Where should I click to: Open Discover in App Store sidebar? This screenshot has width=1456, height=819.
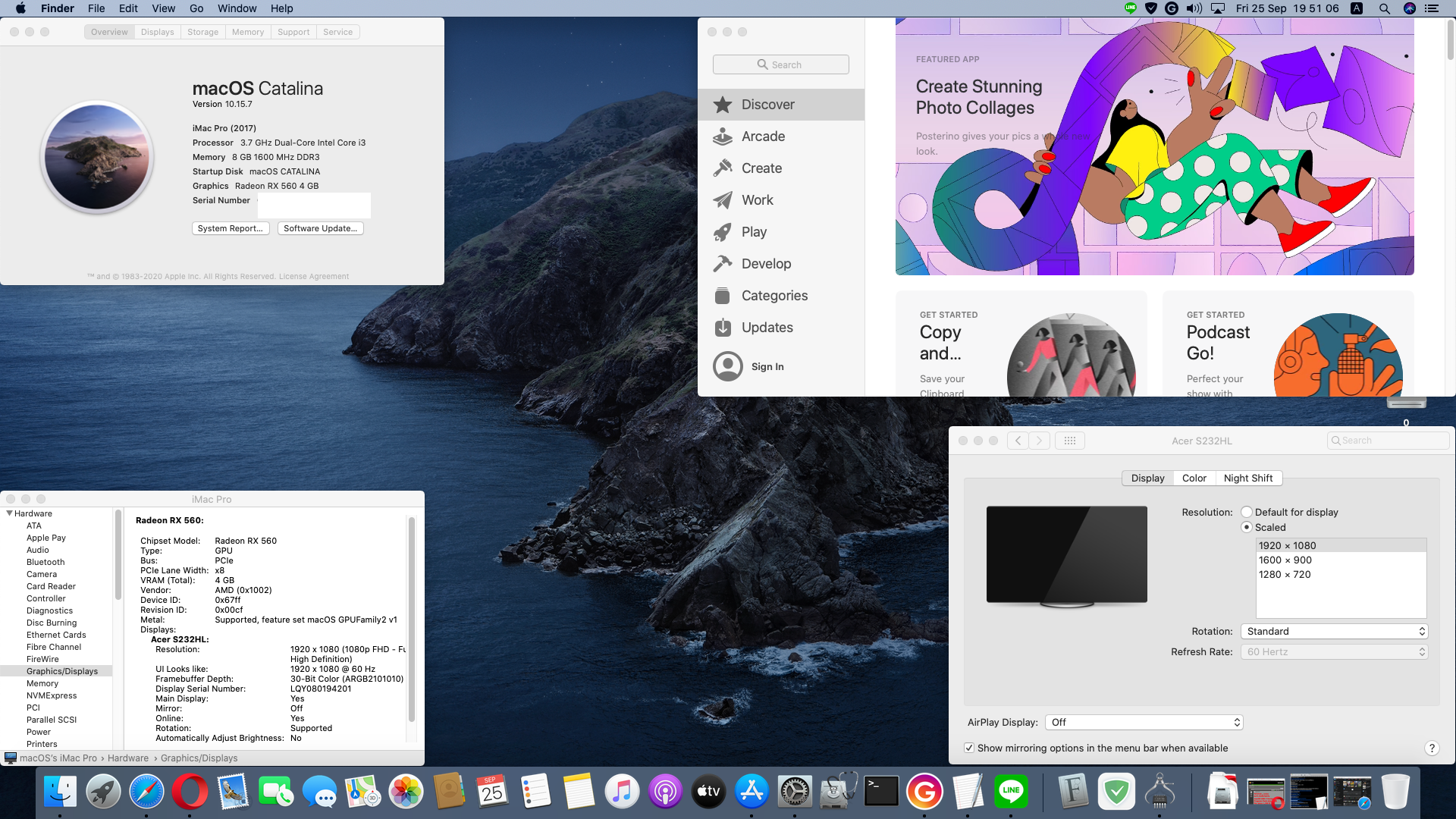pyautogui.click(x=780, y=105)
